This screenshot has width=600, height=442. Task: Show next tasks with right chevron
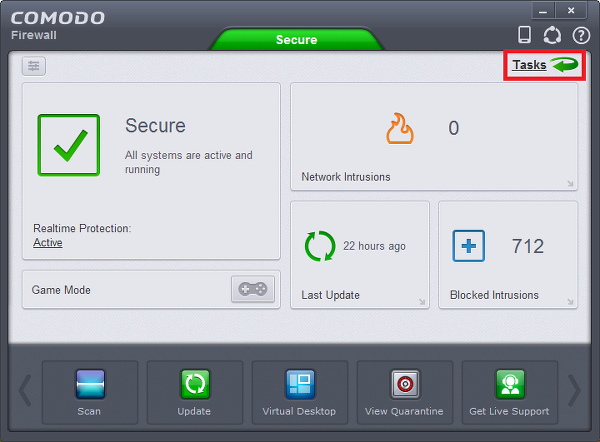click(574, 391)
